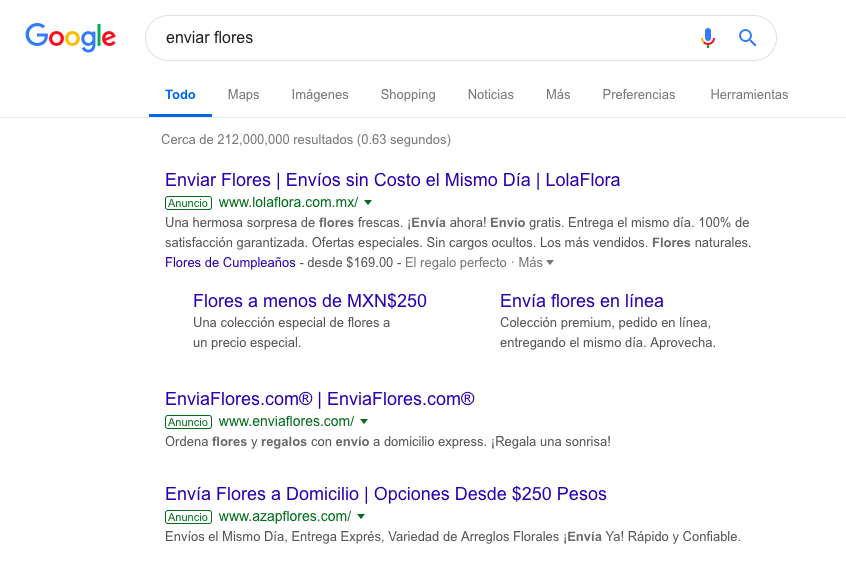Screen dimensions: 846x567
Task: Expand dropdown arrow next to www.lolaflora.com.mx
Action: (x=368, y=203)
